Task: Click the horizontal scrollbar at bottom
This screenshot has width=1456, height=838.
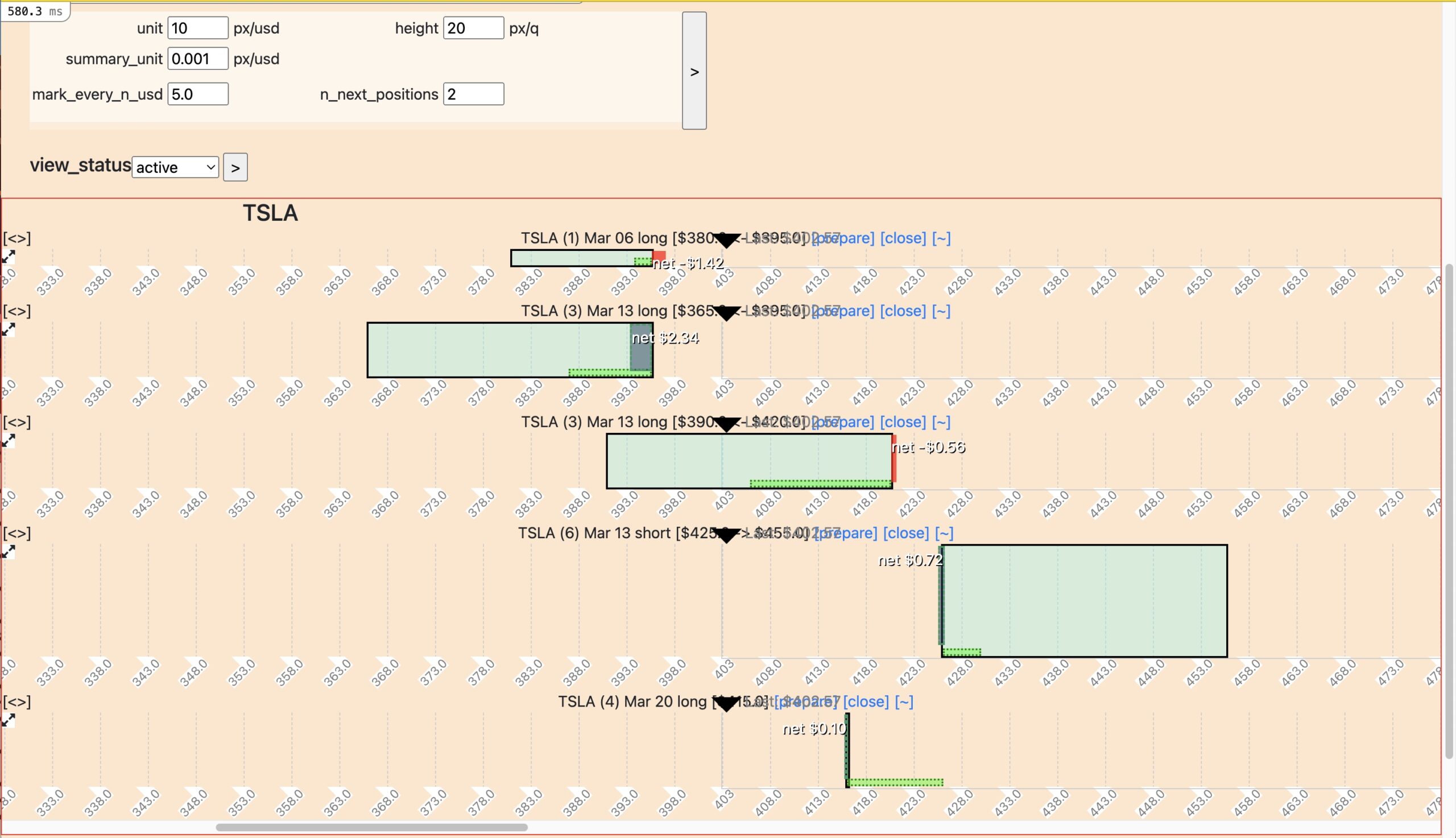Action: click(371, 828)
